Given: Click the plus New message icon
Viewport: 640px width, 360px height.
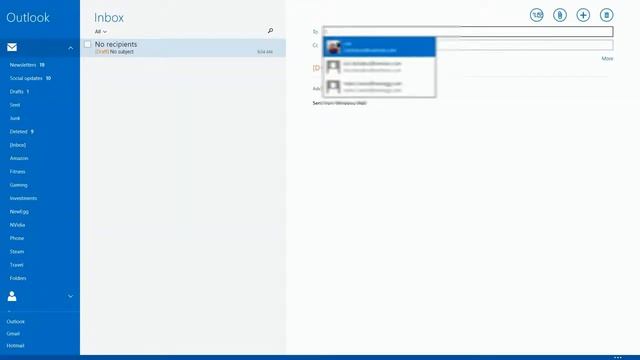Looking at the screenshot, I should [x=583, y=15].
